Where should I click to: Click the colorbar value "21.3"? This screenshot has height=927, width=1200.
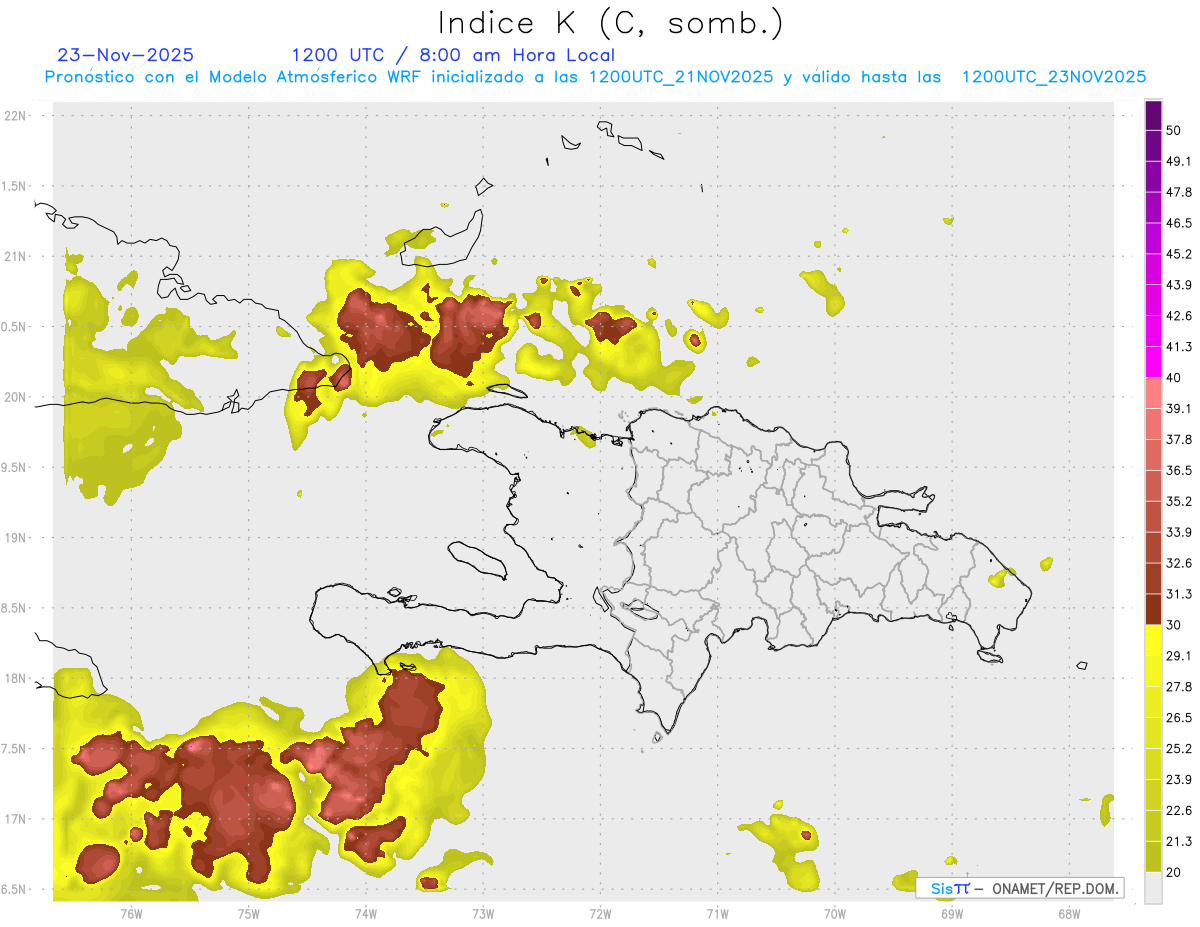click(1179, 842)
